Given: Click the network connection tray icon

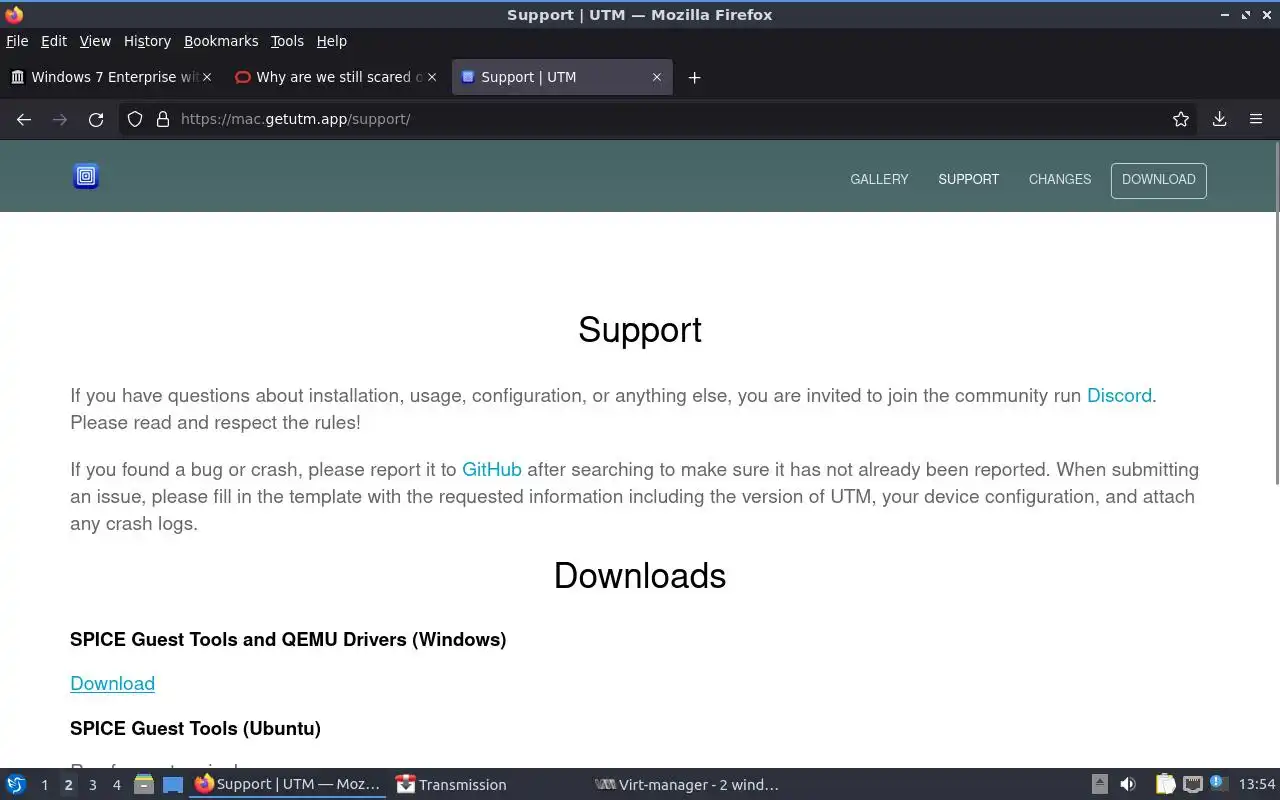Looking at the screenshot, I should (1192, 785).
